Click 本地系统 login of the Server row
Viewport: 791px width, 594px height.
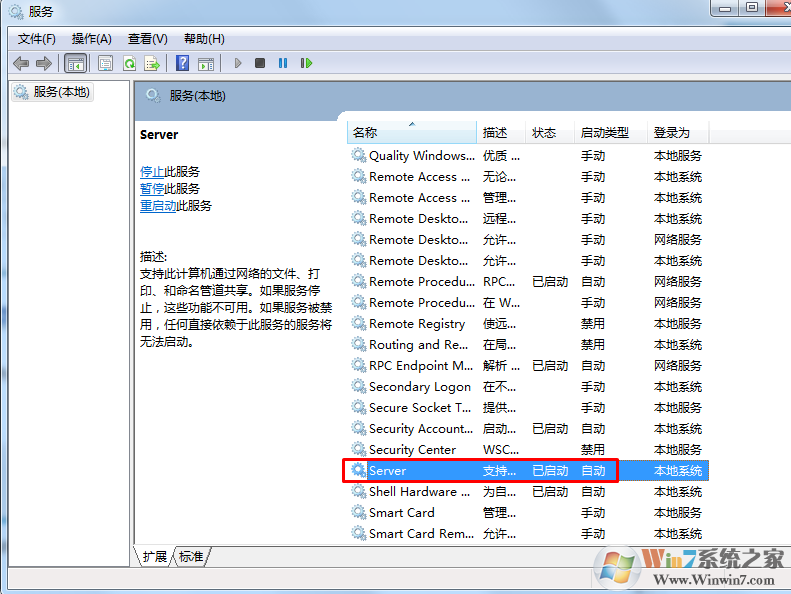click(x=677, y=470)
